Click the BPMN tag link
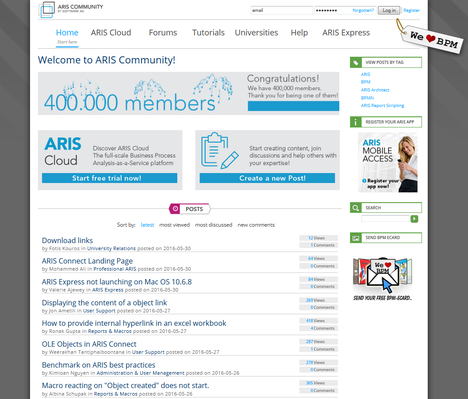This screenshot has width=468, height=399. 367,98
